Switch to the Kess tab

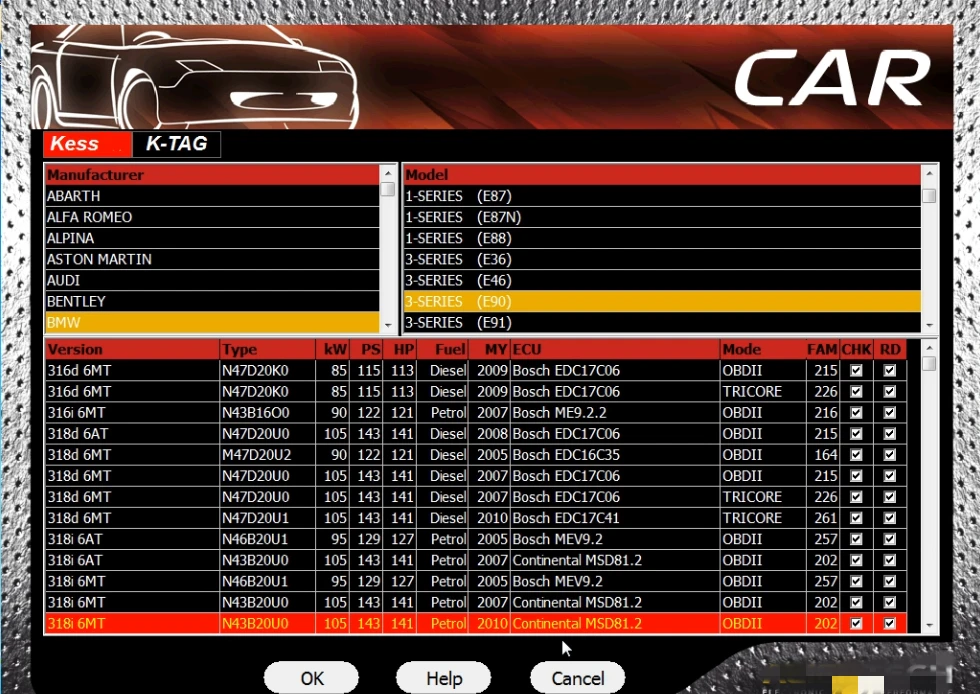87,144
